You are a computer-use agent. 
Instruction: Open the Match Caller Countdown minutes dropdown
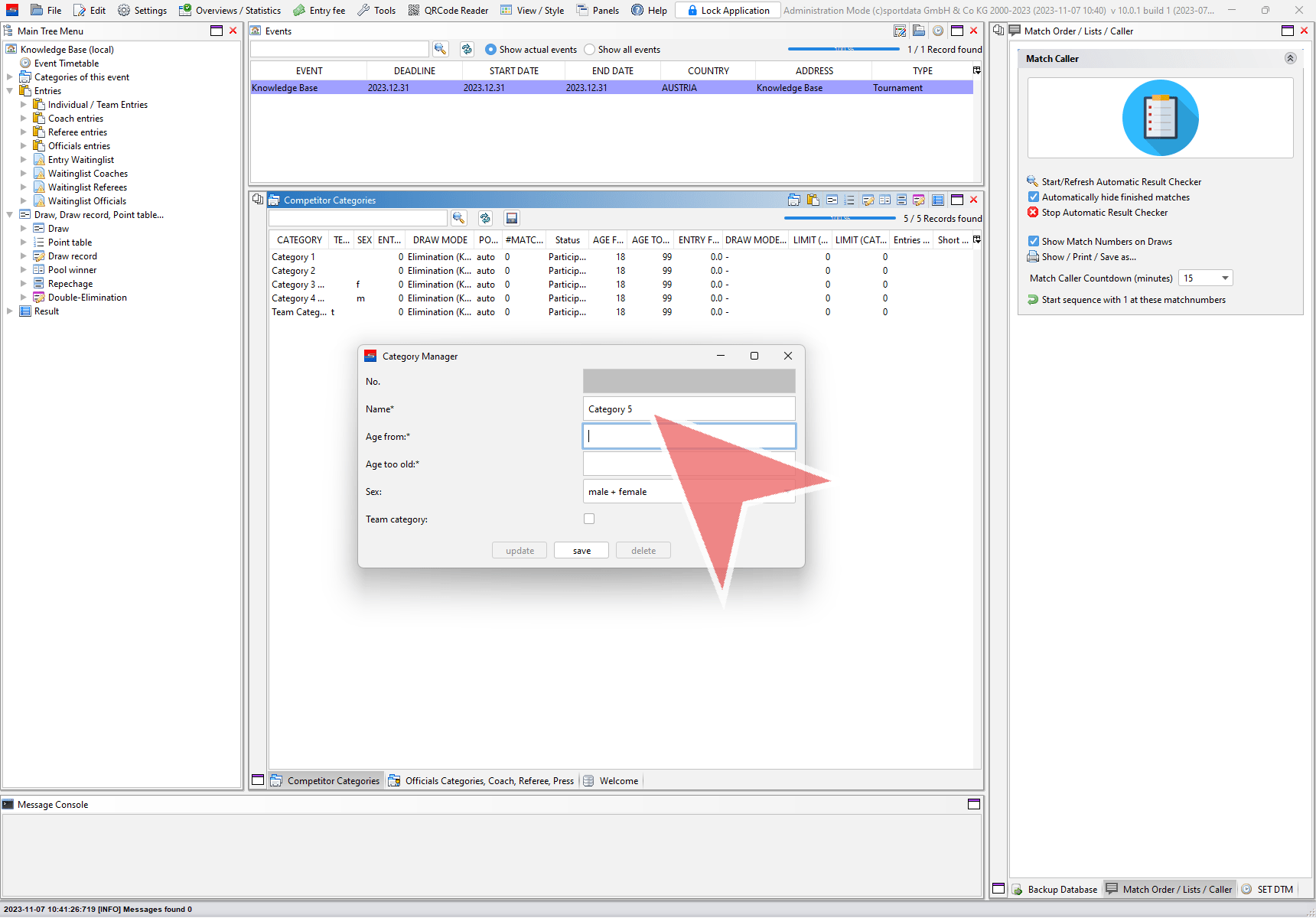tap(1225, 278)
